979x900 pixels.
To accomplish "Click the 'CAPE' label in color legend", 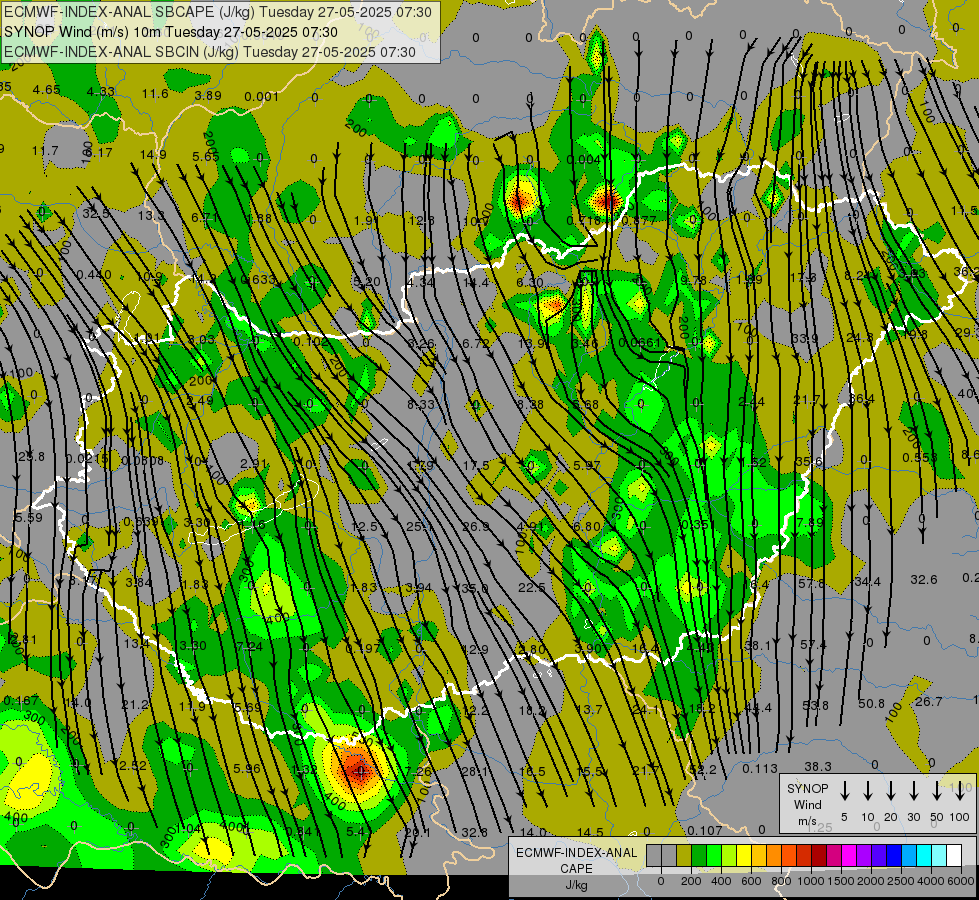I will [x=576, y=869].
